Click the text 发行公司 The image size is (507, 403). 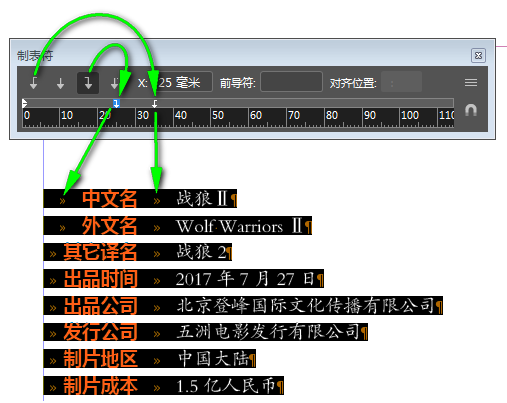(x=100, y=332)
